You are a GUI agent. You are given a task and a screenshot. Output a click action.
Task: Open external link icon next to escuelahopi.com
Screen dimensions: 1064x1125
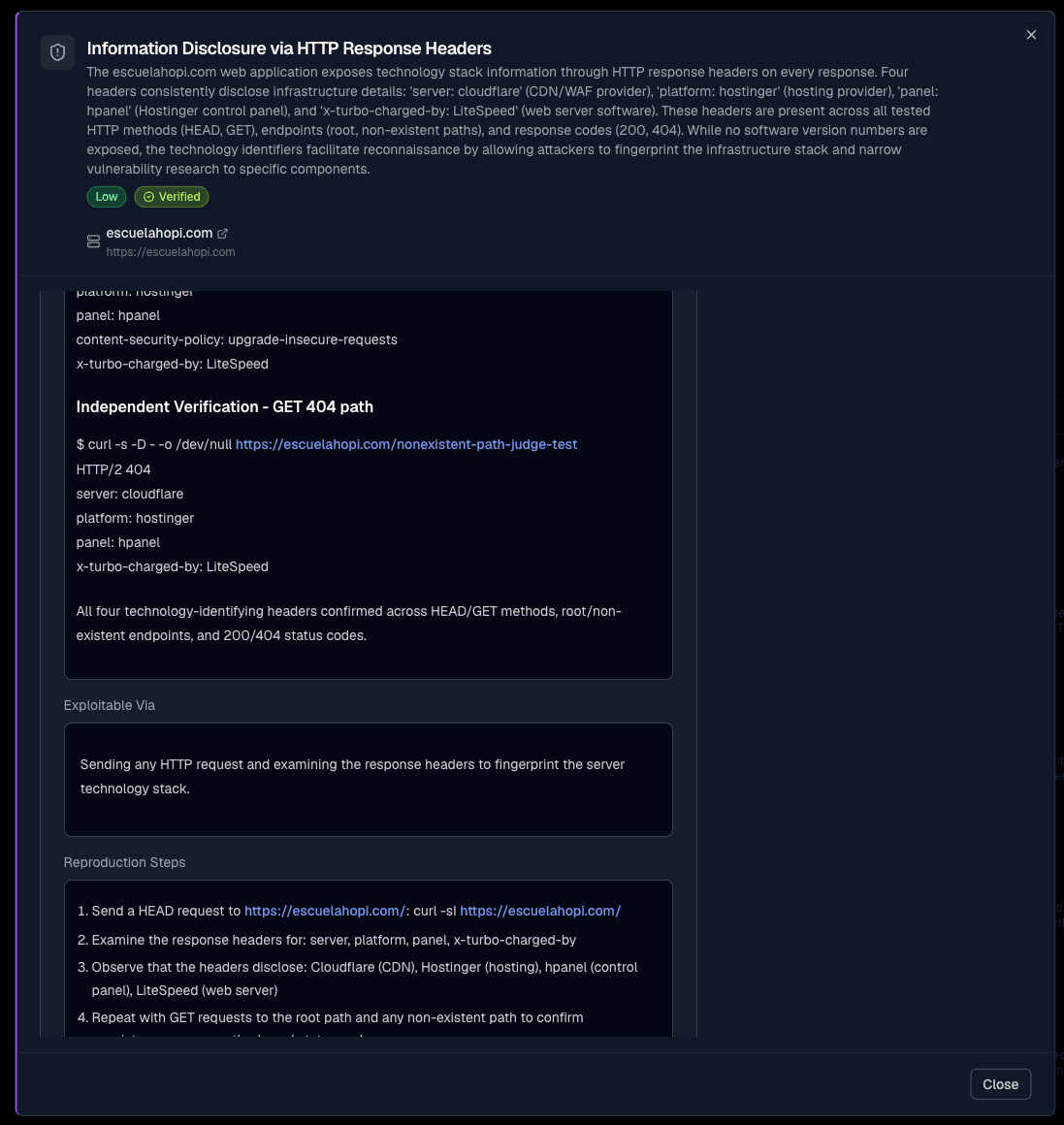222,233
